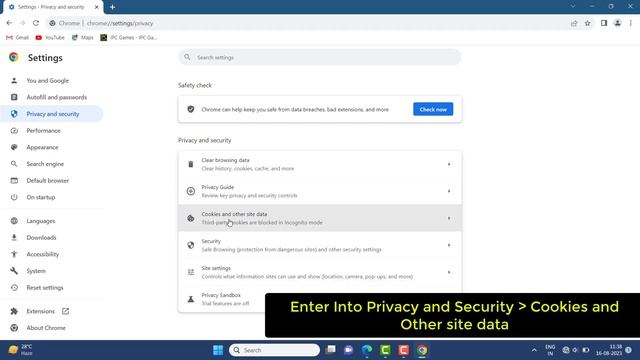Reload the settings page

36,23
